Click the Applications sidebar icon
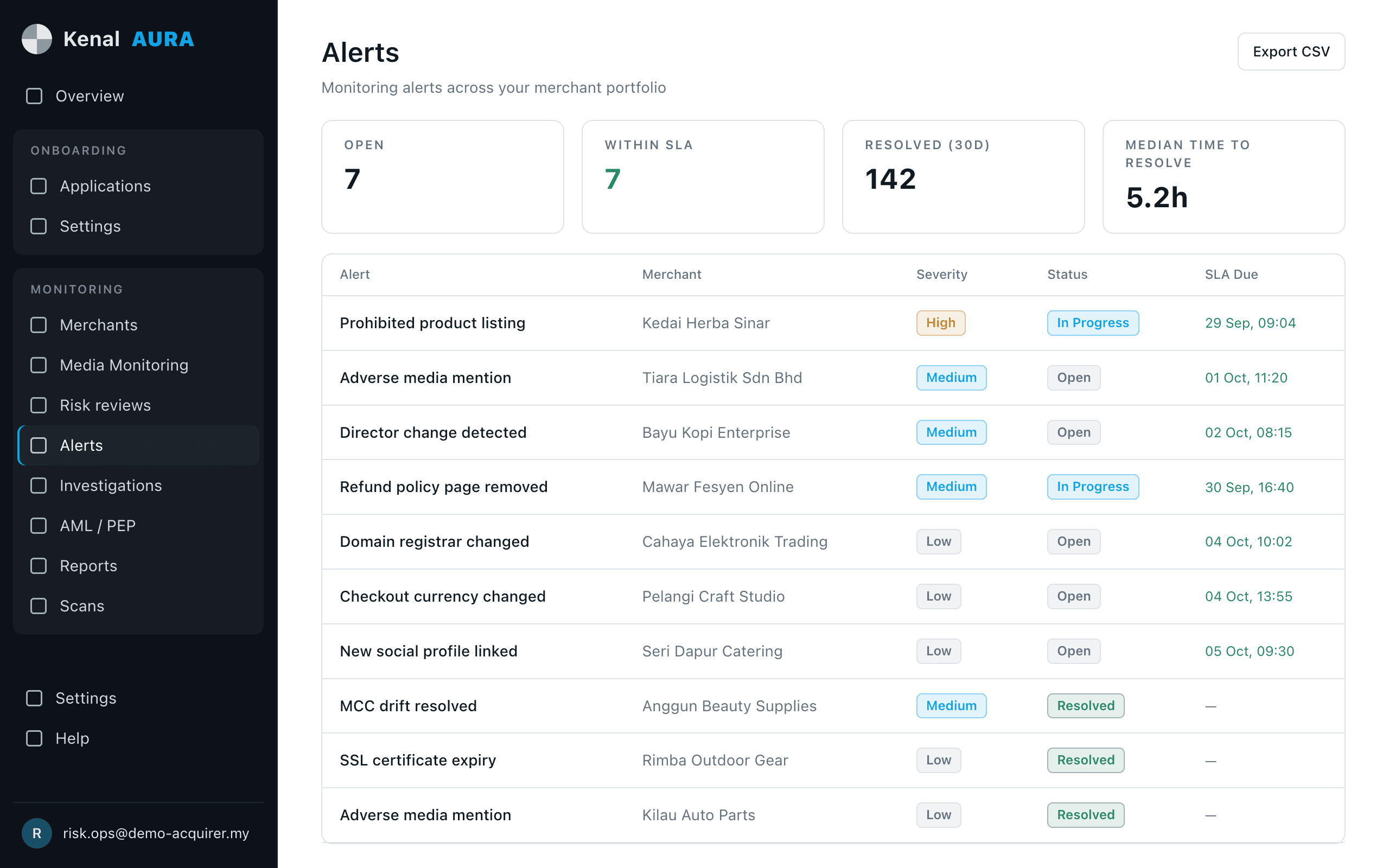 tap(39, 186)
